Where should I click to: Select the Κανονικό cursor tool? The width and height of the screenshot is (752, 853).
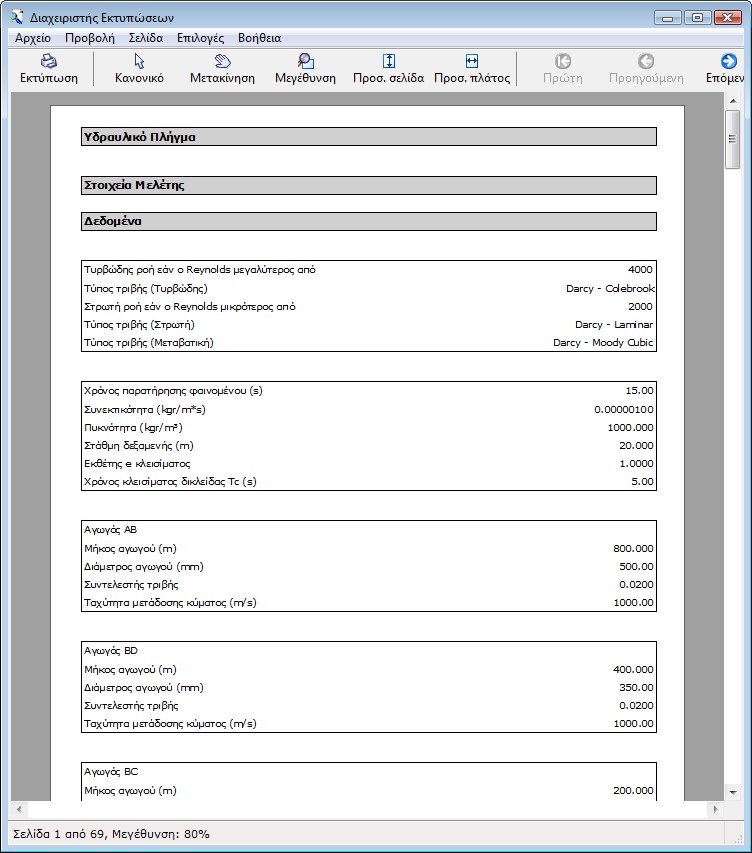139,61
